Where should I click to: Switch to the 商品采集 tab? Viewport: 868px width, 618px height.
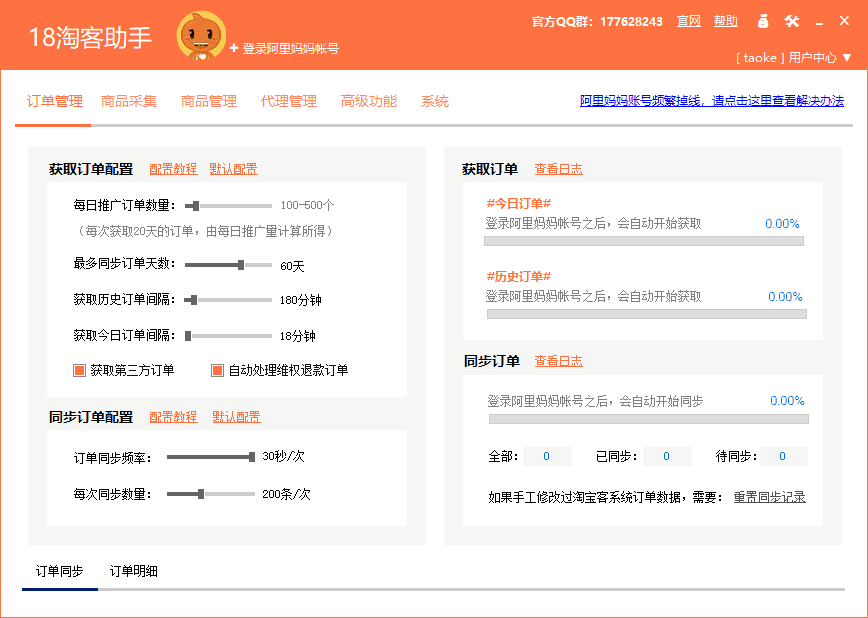click(x=129, y=101)
